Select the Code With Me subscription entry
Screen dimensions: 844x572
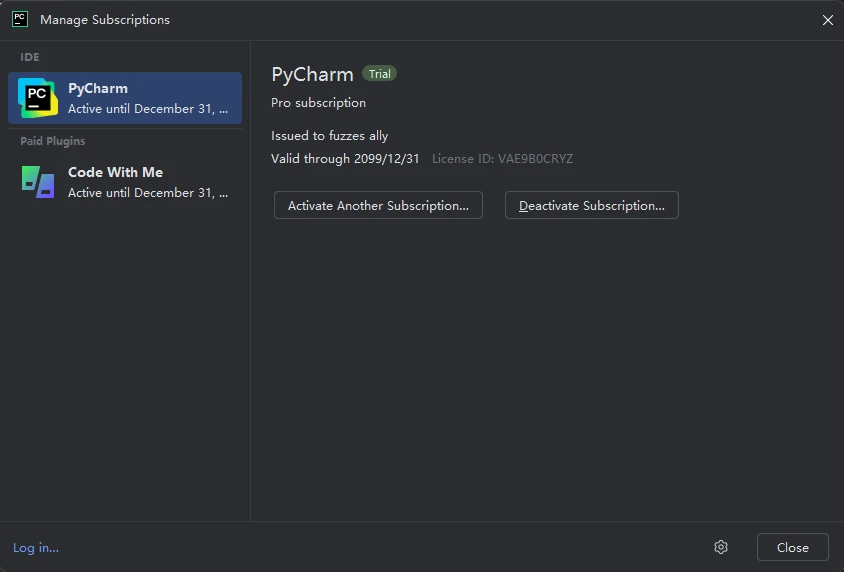147,182
